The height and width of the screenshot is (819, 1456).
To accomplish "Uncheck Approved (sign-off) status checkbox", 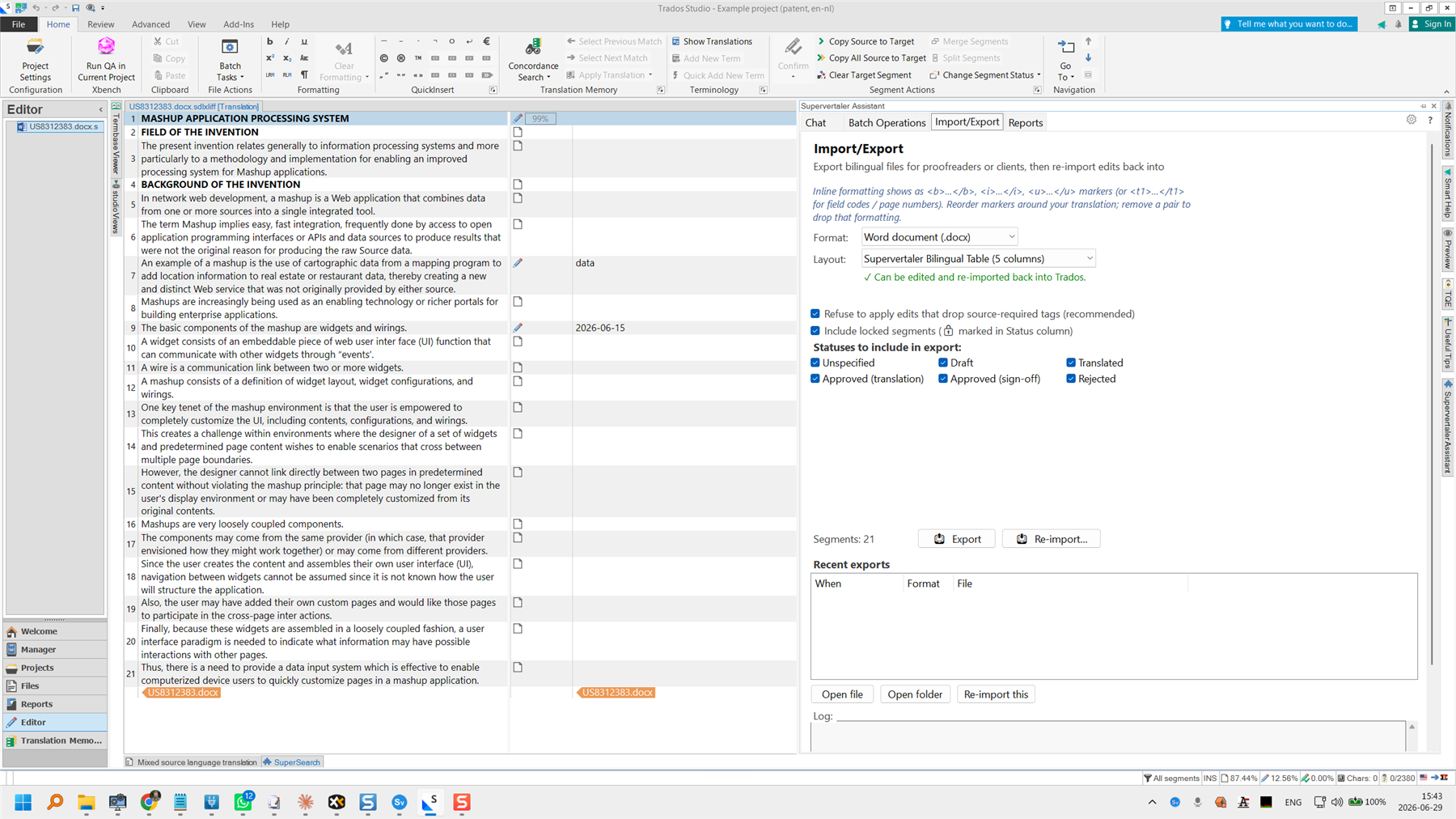I will click(x=943, y=379).
